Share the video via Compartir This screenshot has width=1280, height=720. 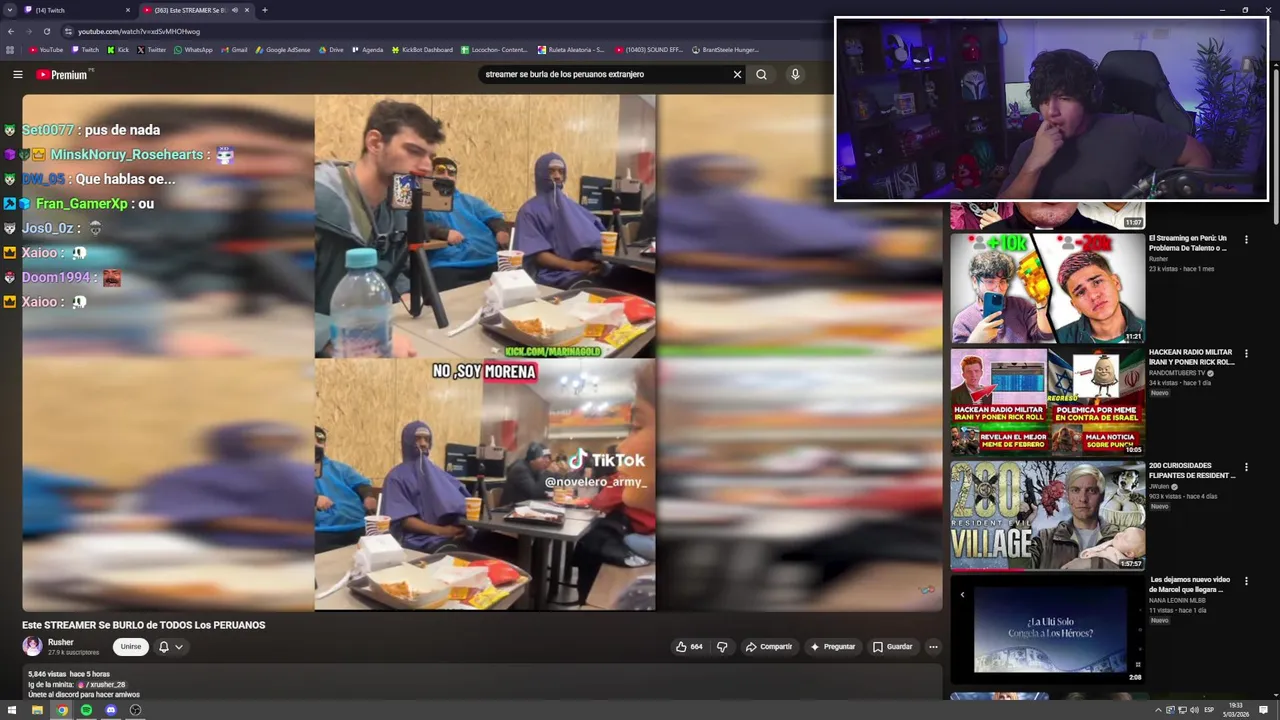[768, 647]
